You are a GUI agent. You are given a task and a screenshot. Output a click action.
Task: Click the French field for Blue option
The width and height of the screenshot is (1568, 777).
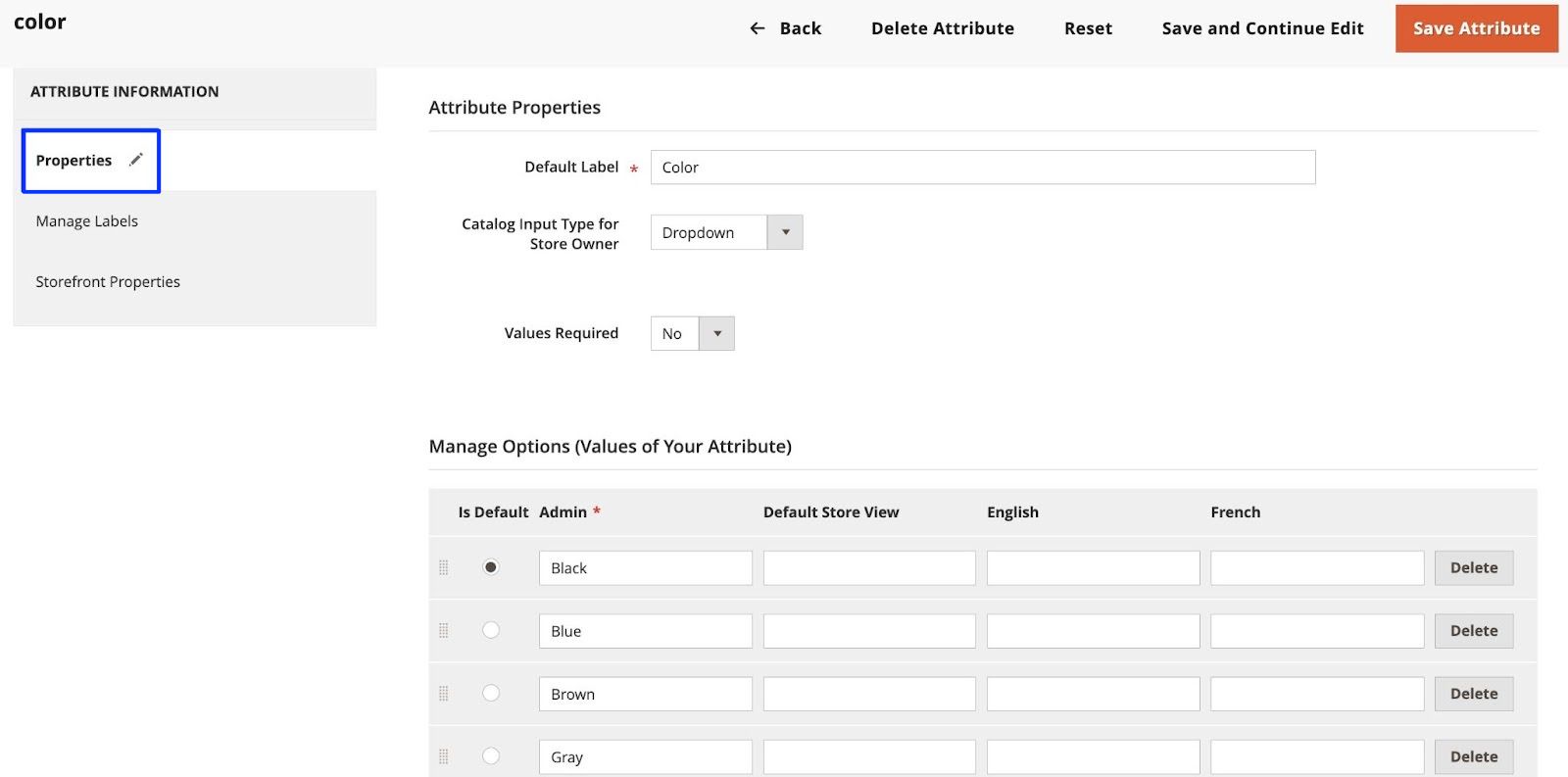[1316, 631]
